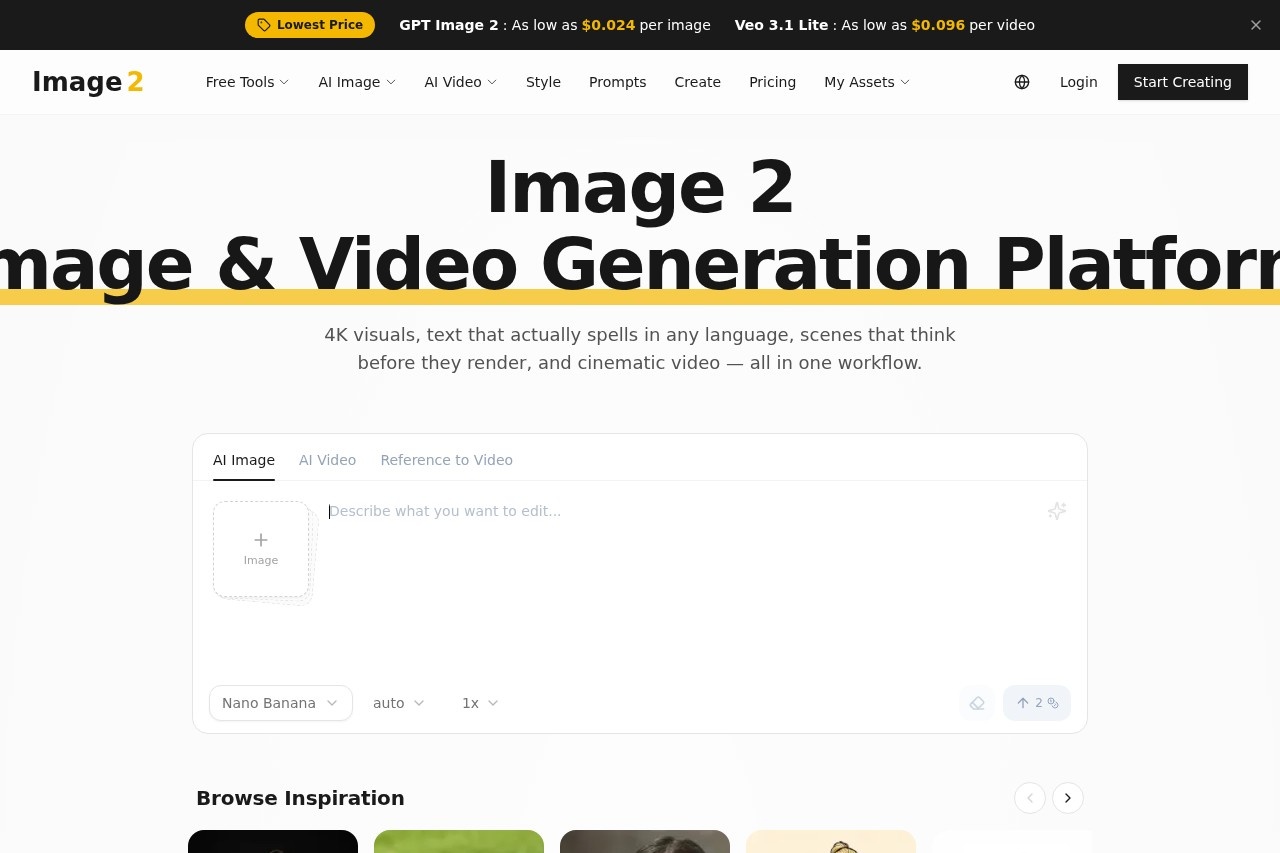Dismiss the top promo banner
The width and height of the screenshot is (1280, 853).
pyautogui.click(x=1256, y=25)
